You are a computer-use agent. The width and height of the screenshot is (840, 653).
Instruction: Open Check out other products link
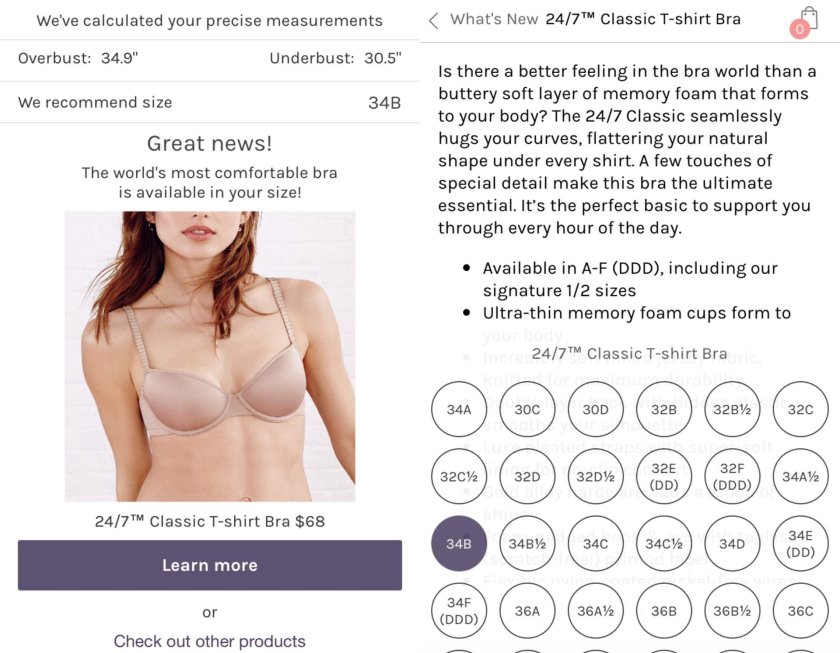(209, 641)
